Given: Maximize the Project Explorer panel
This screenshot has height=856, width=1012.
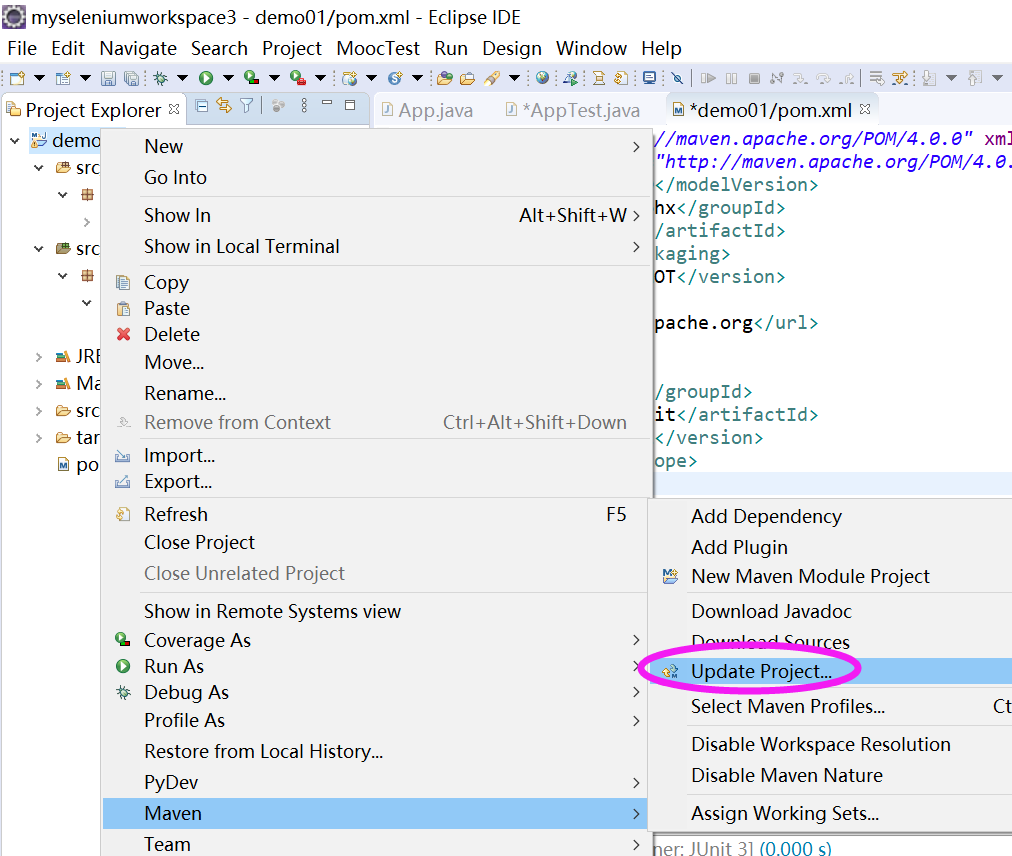Looking at the screenshot, I should 350,105.
